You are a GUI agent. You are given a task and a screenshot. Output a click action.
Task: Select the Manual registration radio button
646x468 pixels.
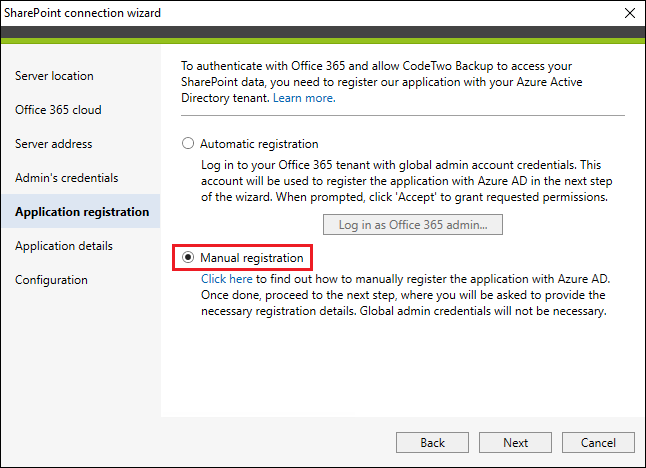188,257
